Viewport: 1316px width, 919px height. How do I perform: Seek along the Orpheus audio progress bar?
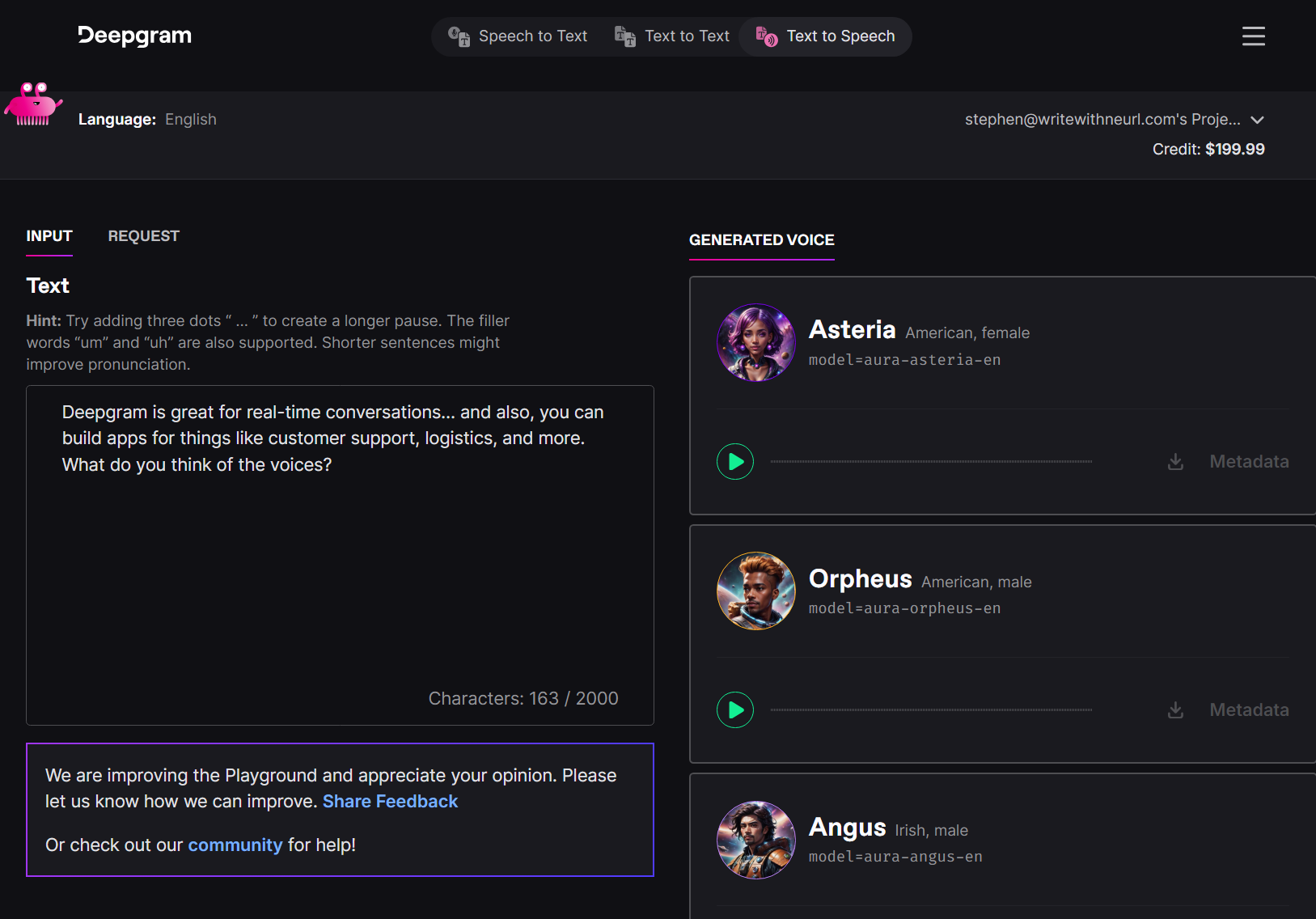(931, 710)
